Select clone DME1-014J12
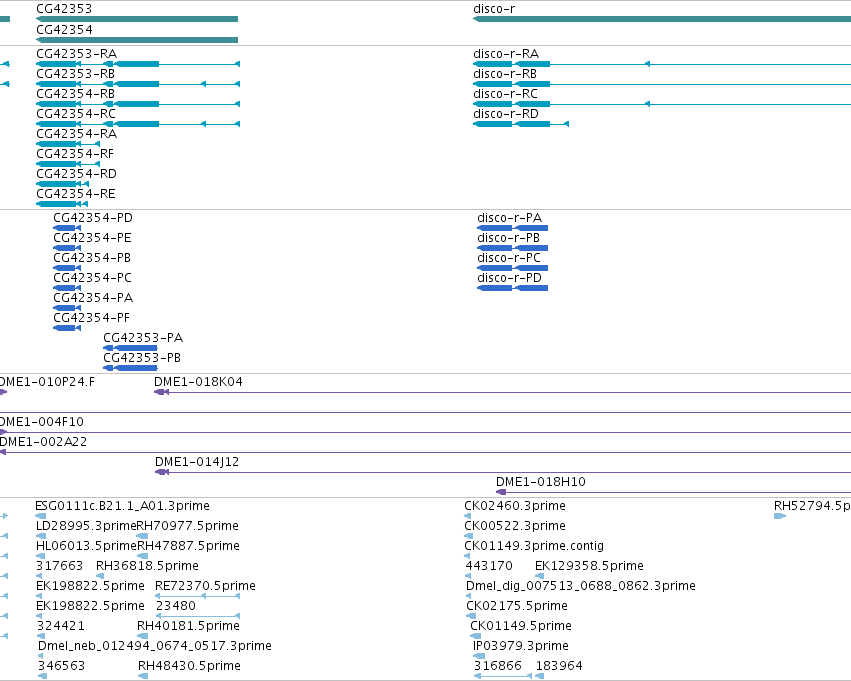851x681 pixels. (197, 462)
